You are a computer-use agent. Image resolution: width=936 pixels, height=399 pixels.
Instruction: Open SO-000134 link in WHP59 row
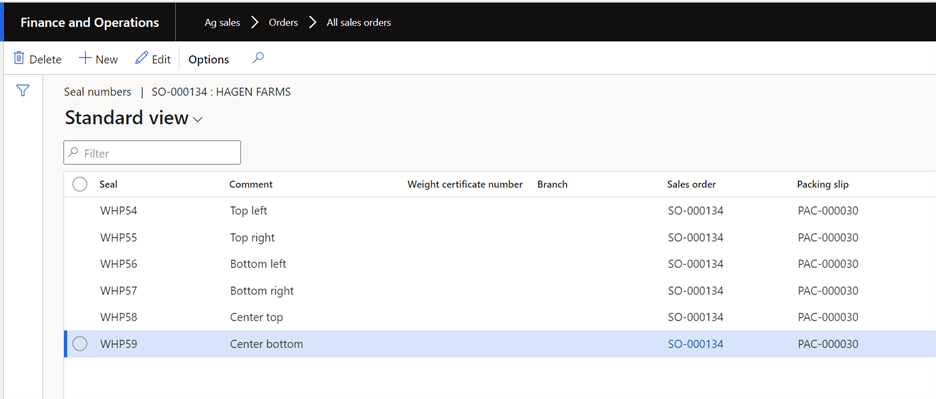tap(695, 344)
